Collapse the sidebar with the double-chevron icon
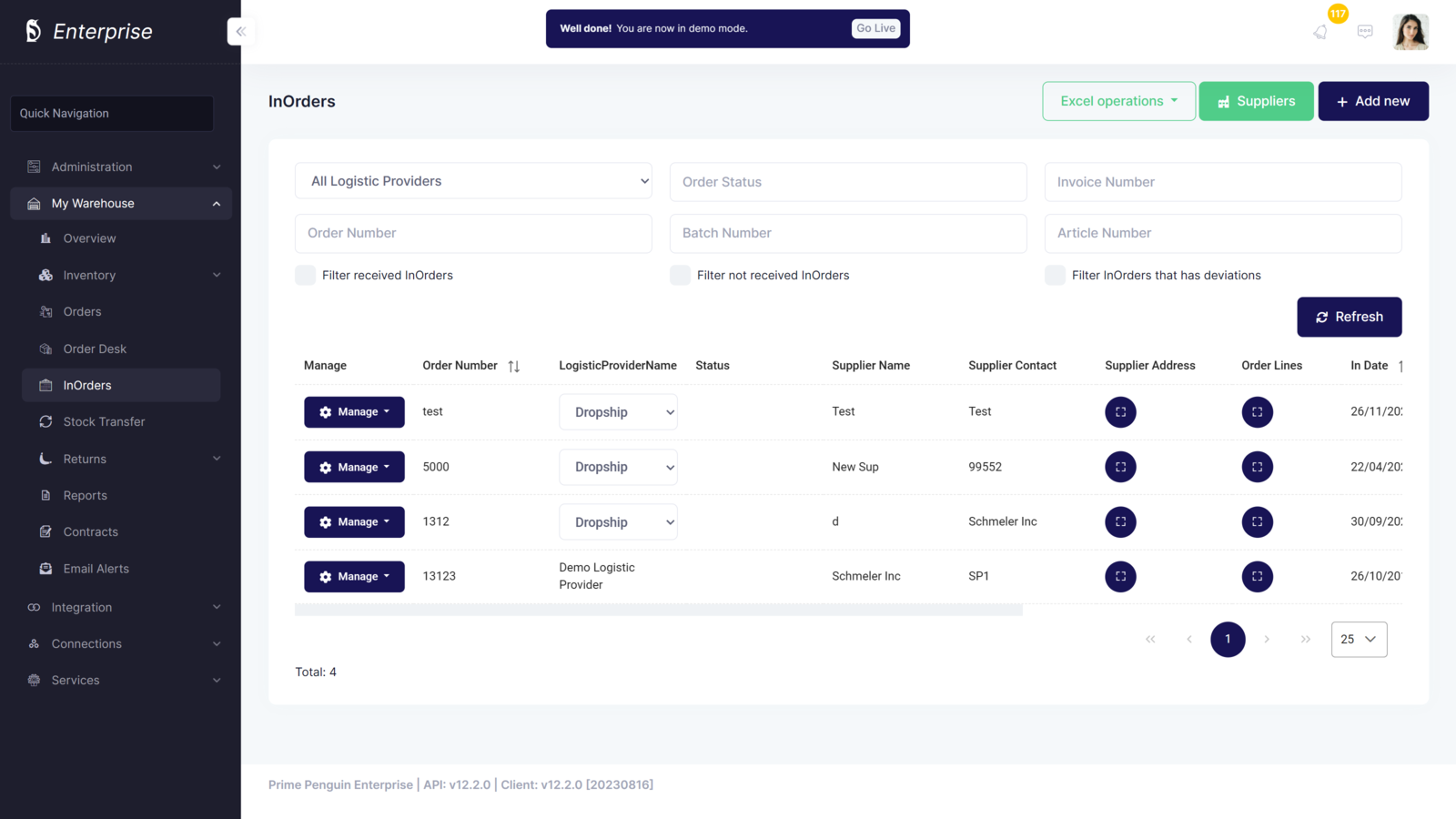1456x819 pixels. [240, 32]
